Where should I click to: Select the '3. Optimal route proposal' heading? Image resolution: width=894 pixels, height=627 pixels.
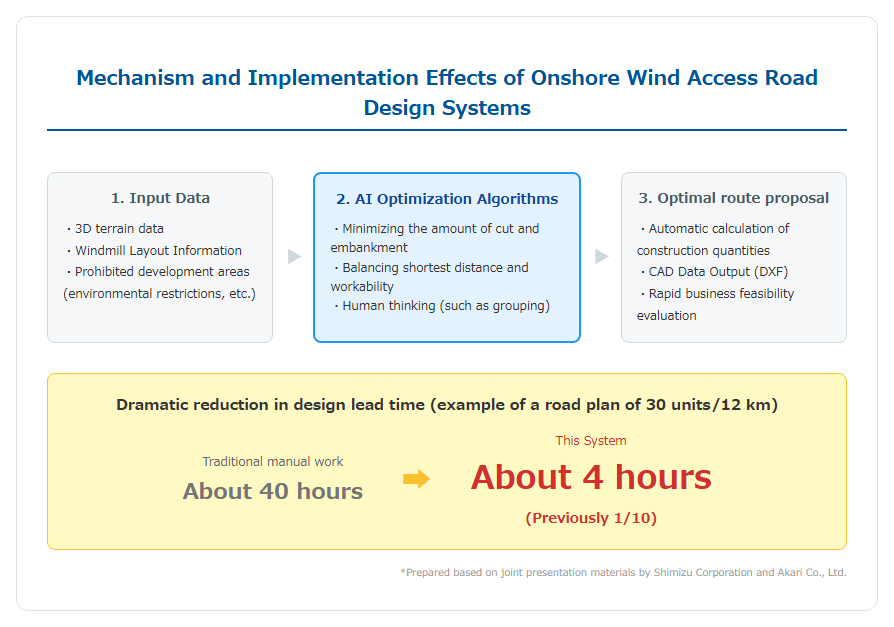(x=733, y=198)
